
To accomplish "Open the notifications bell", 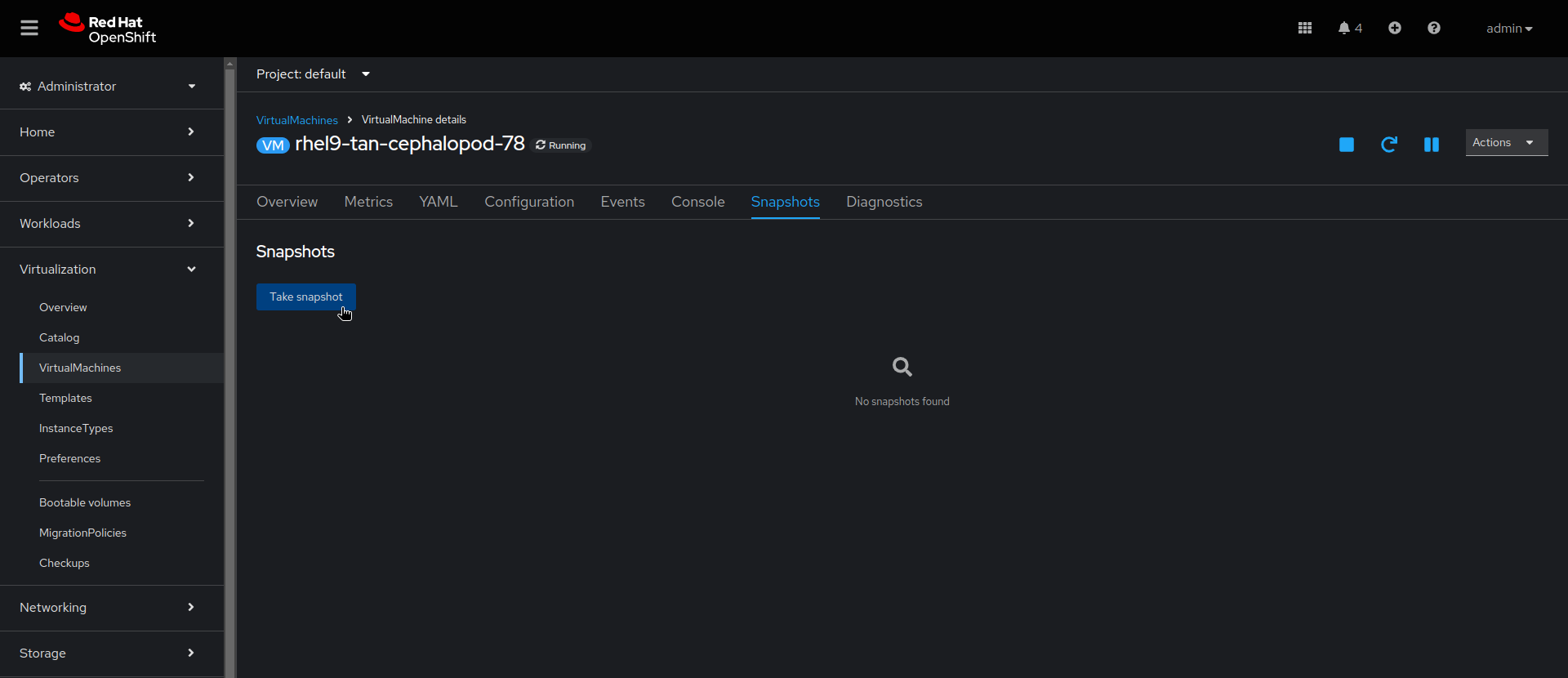I will (1348, 29).
